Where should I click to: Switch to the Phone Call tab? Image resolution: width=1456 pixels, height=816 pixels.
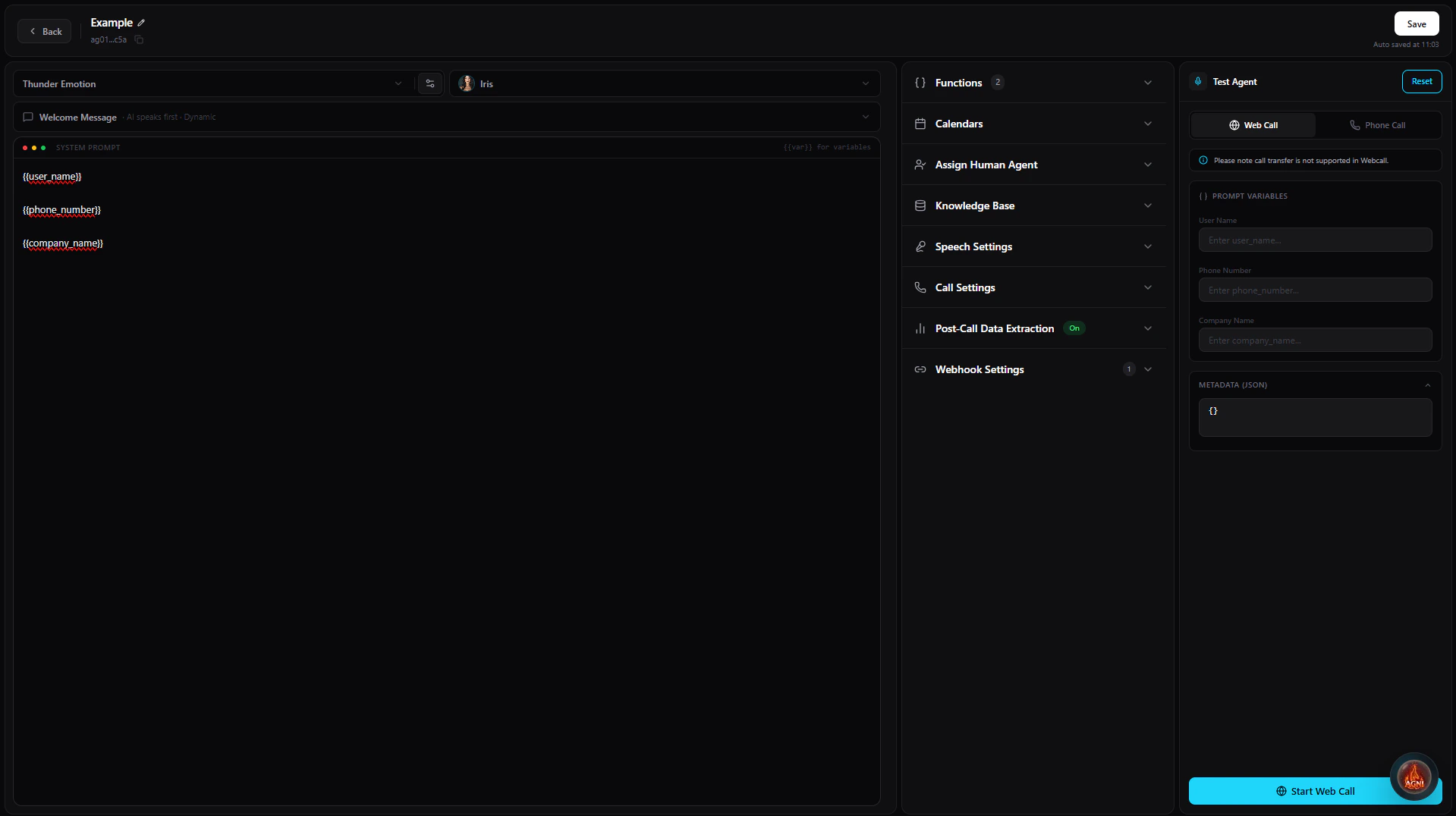pyautogui.click(x=1377, y=125)
